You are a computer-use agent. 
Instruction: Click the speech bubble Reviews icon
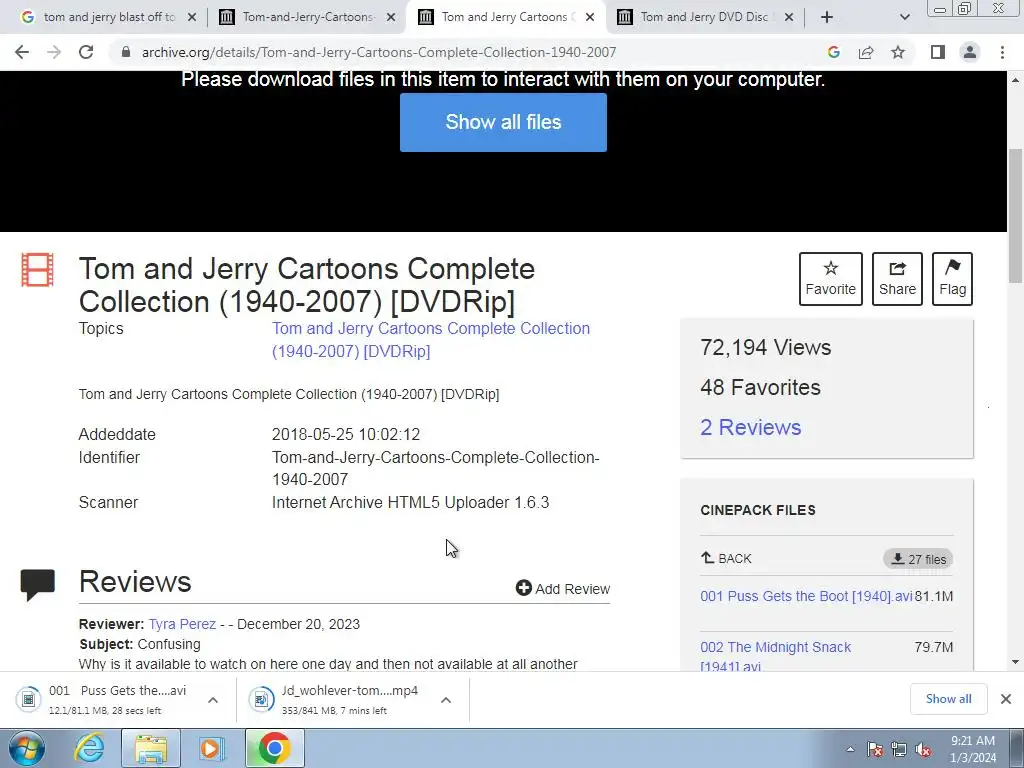(x=37, y=584)
